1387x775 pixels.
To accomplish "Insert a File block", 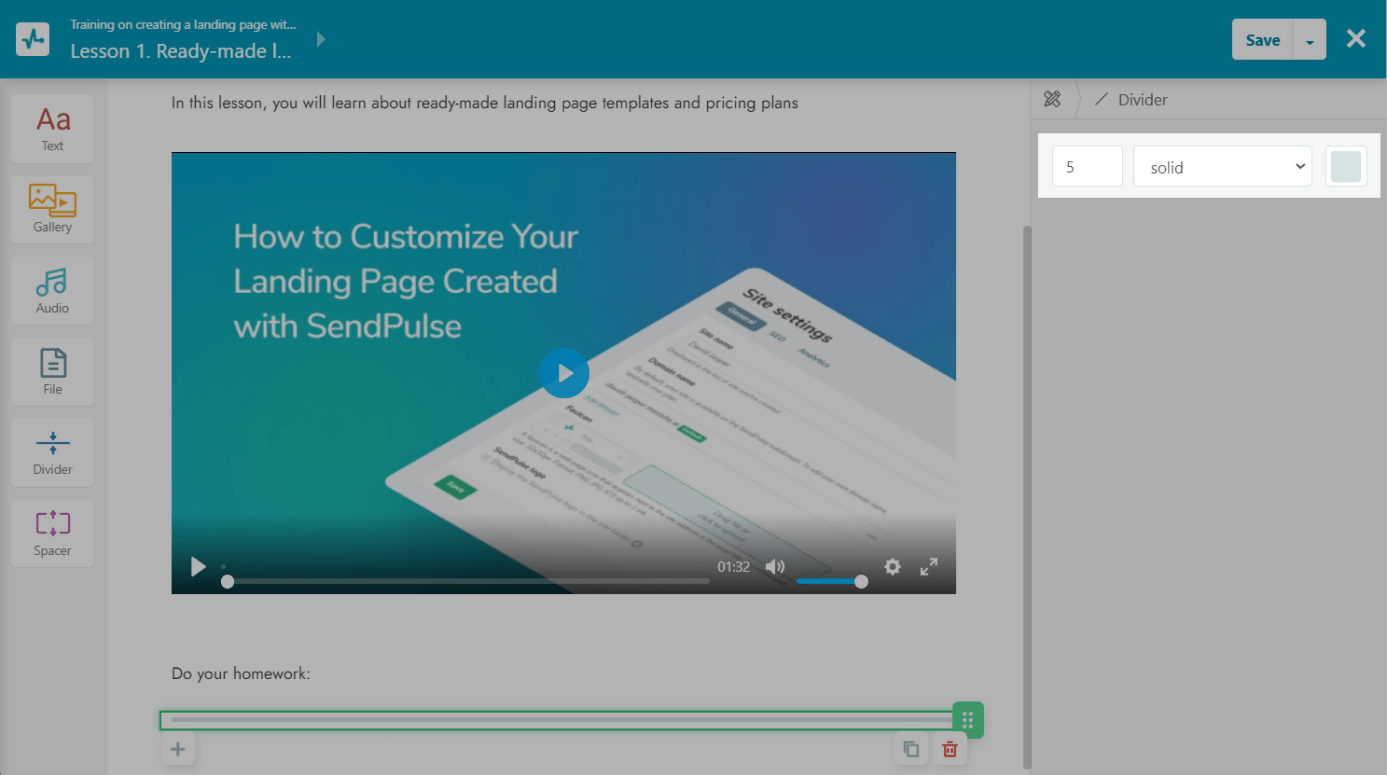I will click(52, 371).
